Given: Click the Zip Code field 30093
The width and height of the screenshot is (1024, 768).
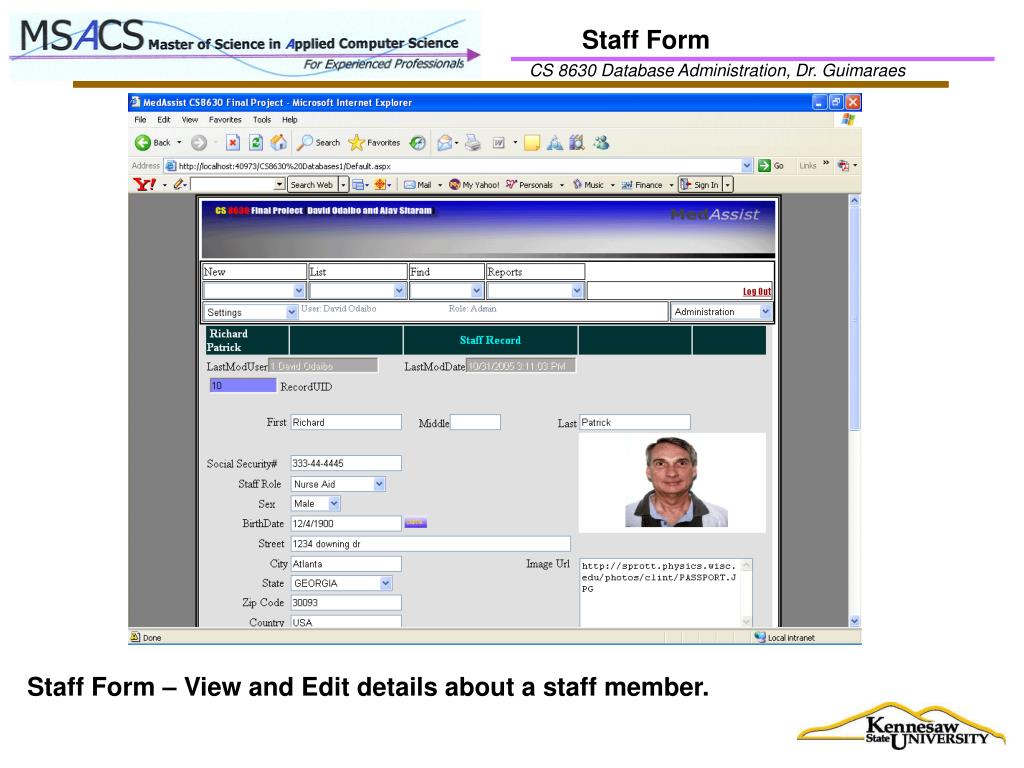Looking at the screenshot, I should pos(346,603).
